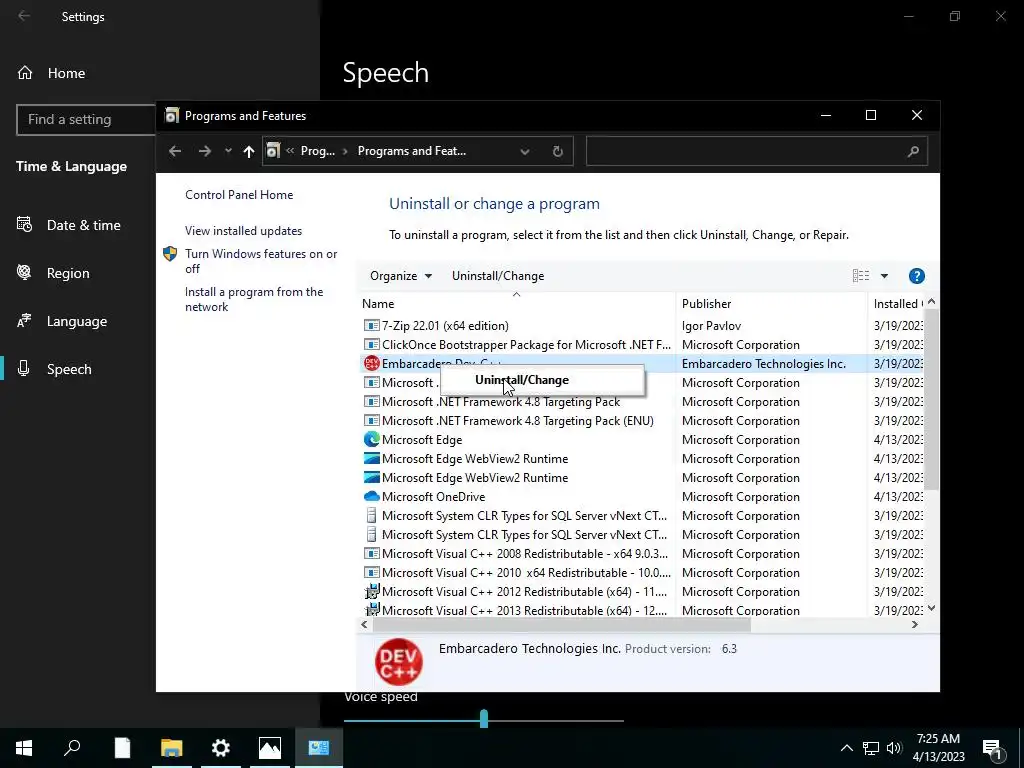Screen dimensions: 1024x768
Task: Change view using the view options icon
Action: (861, 276)
